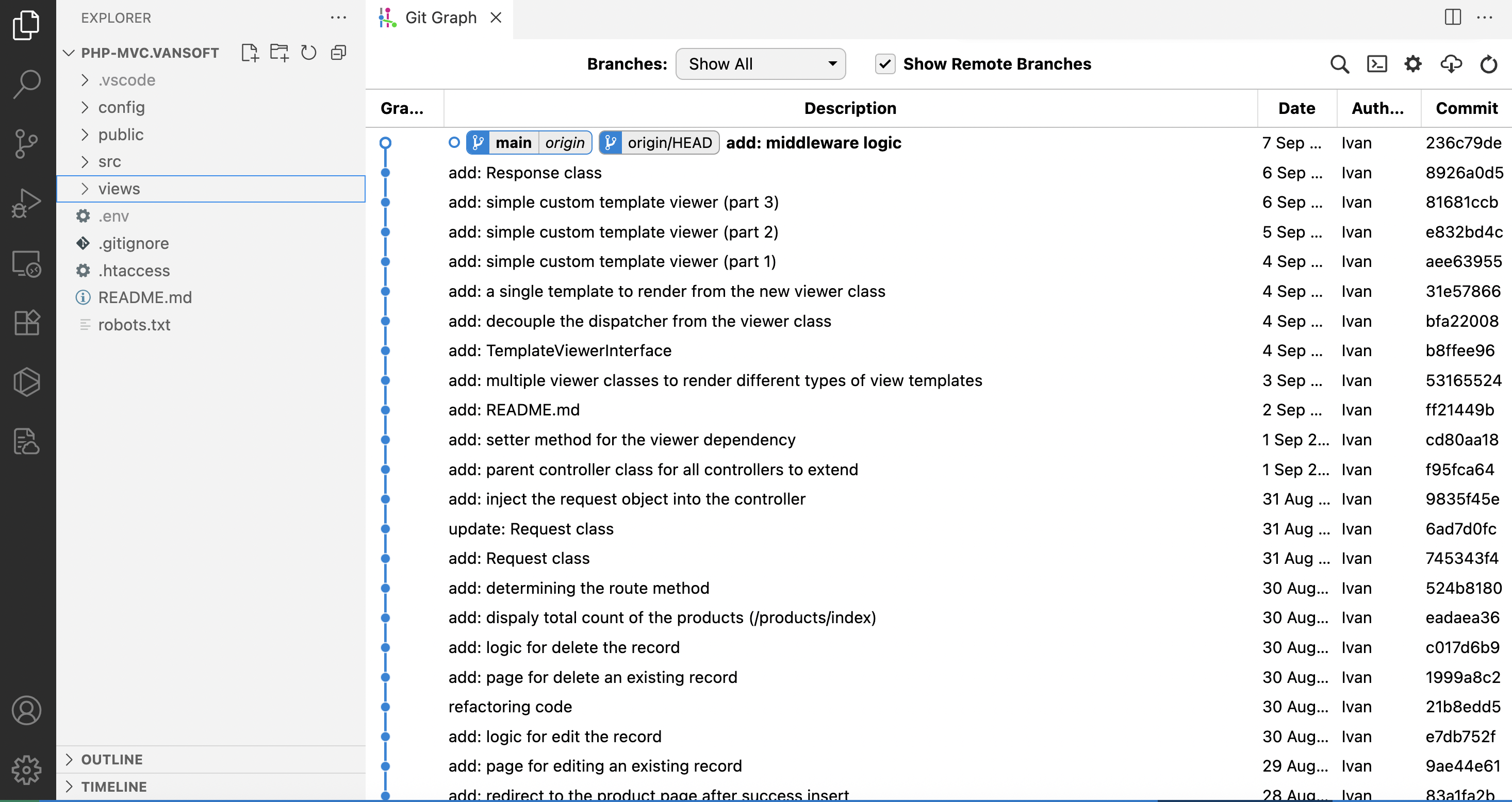Viewport: 1512px width, 802px height.
Task: Split the editor right
Action: tap(1452, 17)
